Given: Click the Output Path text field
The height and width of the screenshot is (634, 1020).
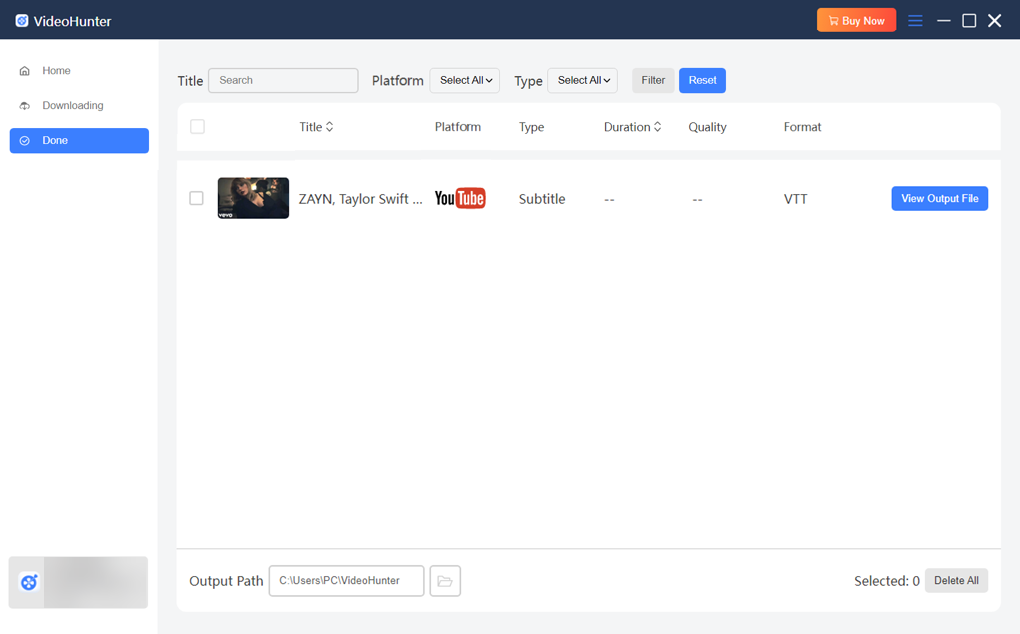Looking at the screenshot, I should click(x=346, y=581).
